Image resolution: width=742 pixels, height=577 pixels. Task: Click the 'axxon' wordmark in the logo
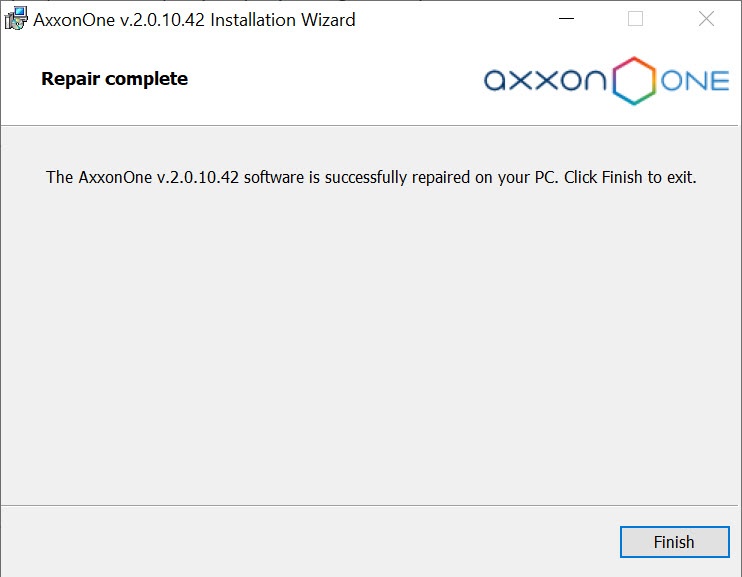coord(546,80)
